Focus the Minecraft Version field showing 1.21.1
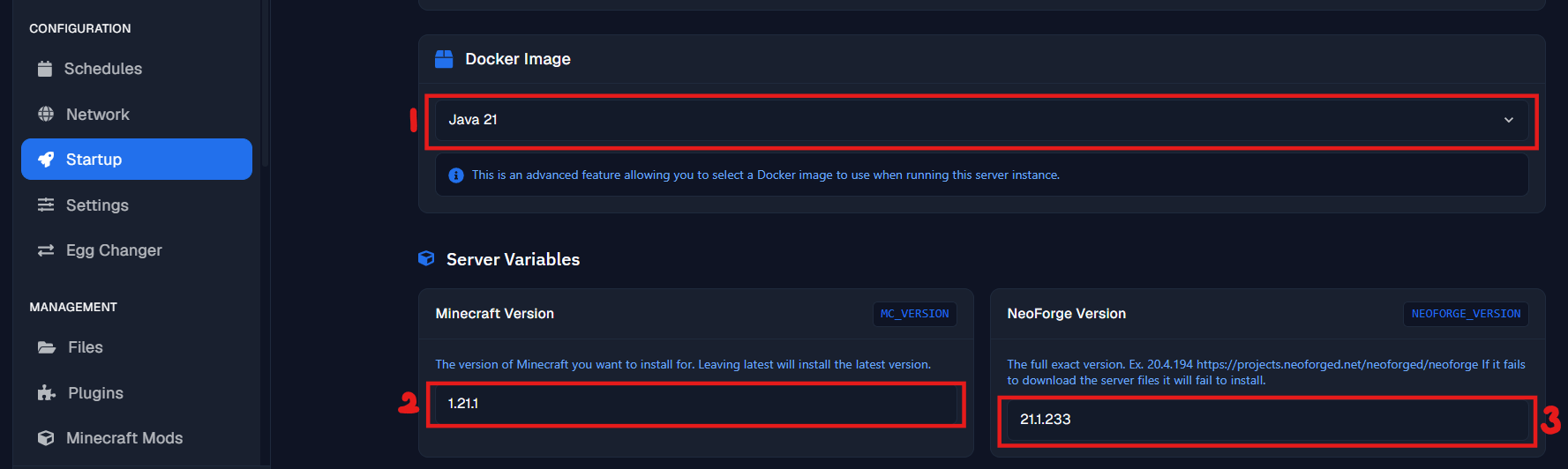 [x=696, y=404]
